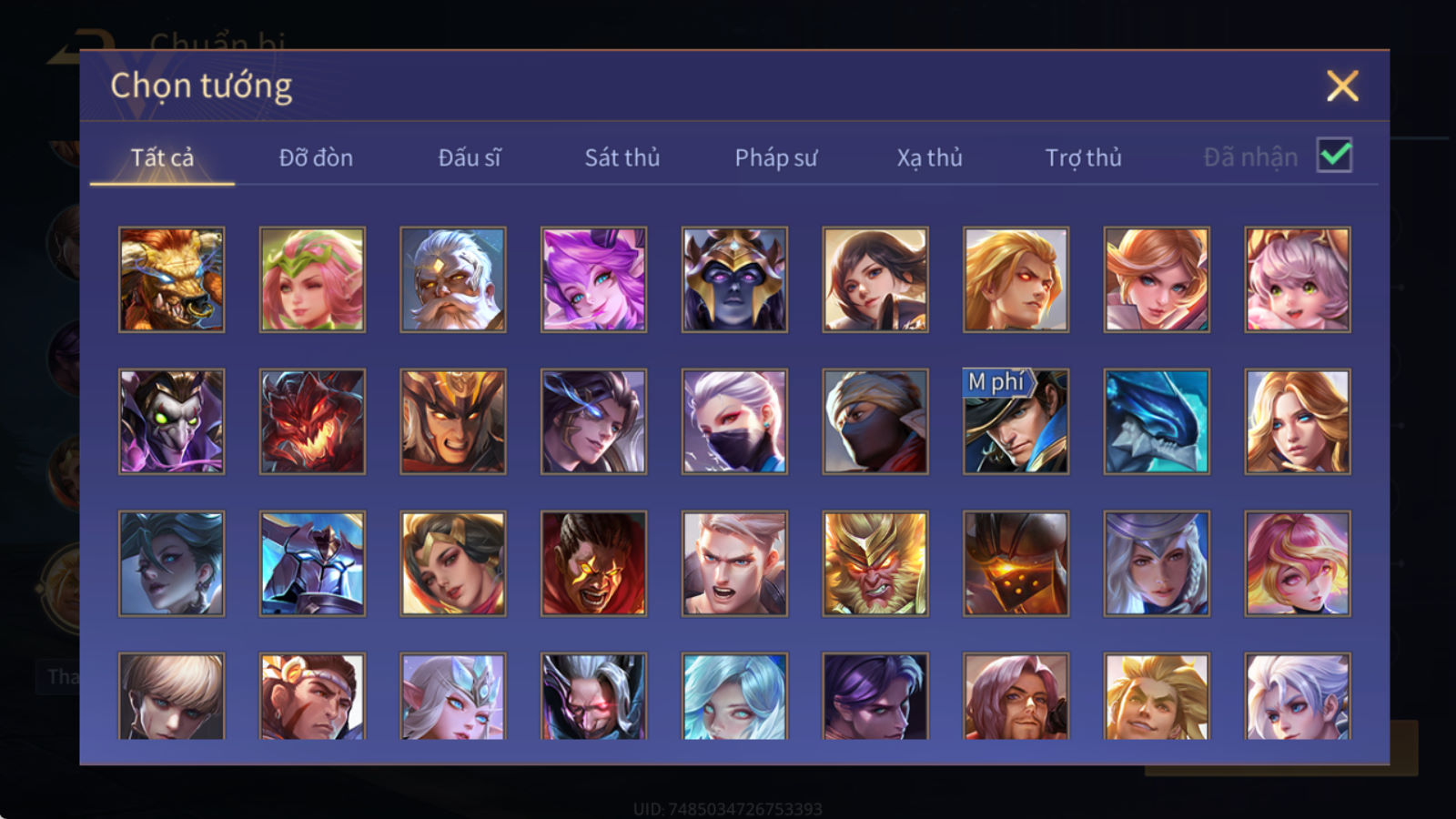
Task: Pick the hero tagged M phí
Action: click(x=1016, y=421)
